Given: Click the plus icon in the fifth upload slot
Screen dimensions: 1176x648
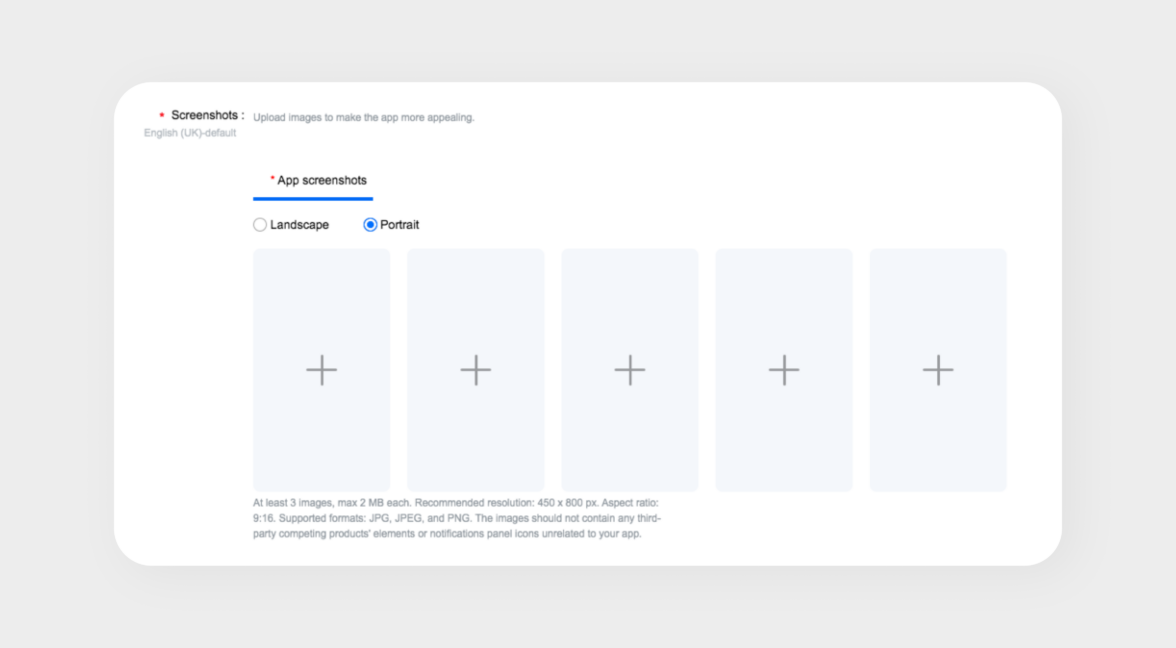Looking at the screenshot, I should (938, 370).
